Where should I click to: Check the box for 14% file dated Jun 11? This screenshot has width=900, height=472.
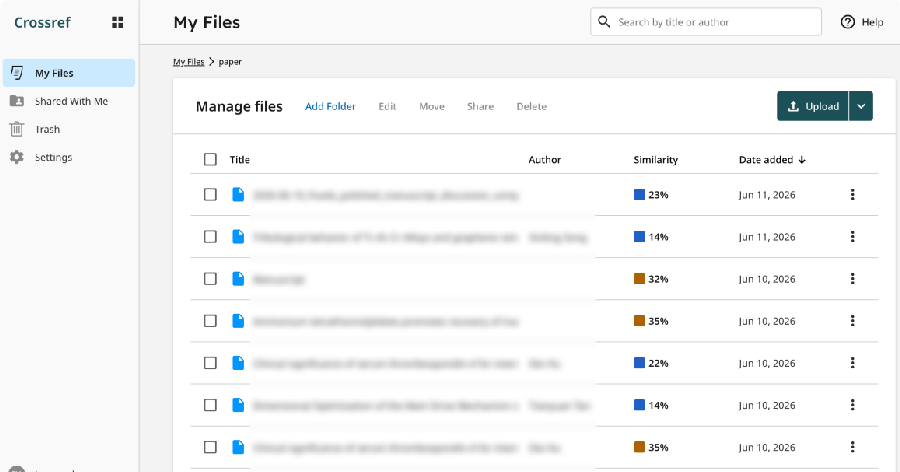[x=211, y=237]
